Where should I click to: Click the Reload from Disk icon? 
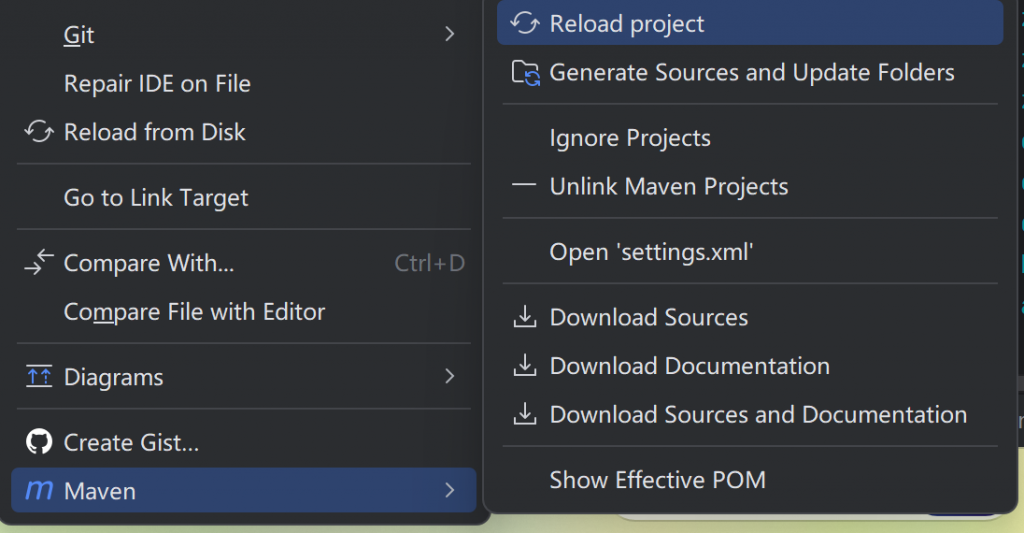tap(39, 132)
